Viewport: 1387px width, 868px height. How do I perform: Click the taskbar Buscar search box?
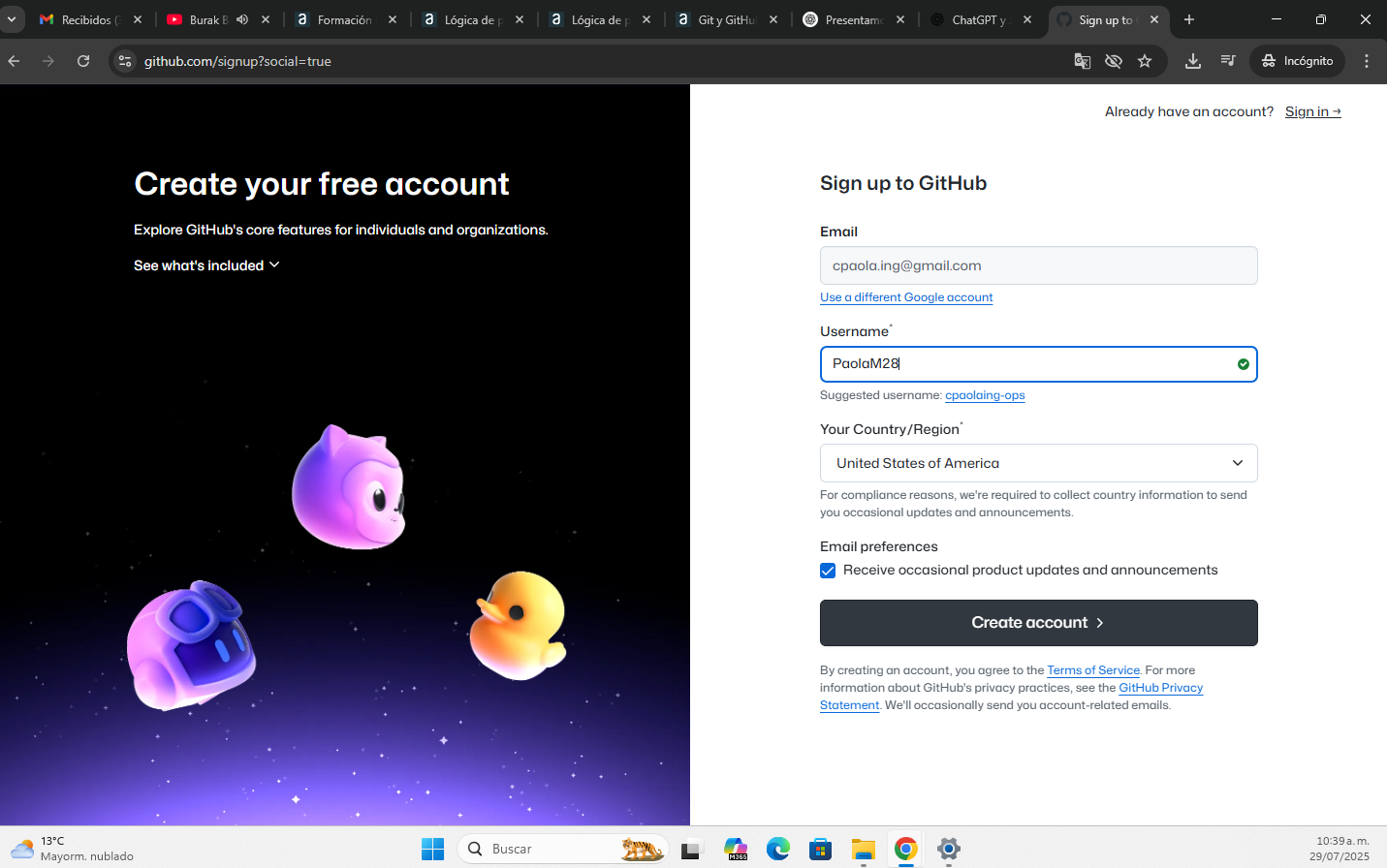(563, 849)
